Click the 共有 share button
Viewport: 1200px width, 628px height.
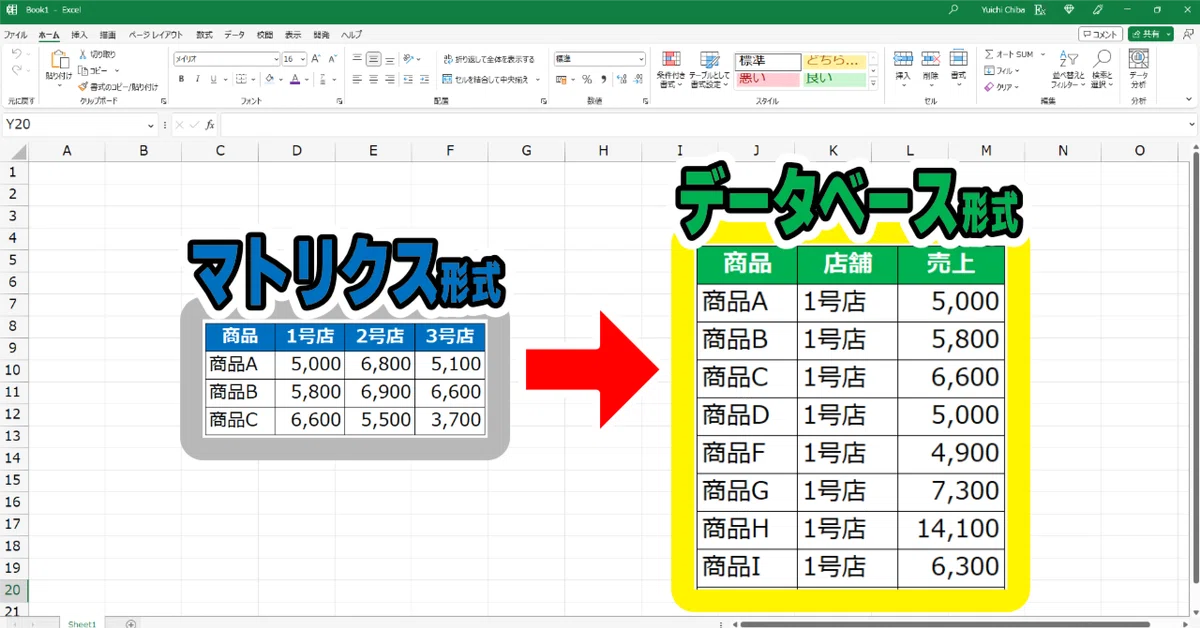click(x=1151, y=34)
